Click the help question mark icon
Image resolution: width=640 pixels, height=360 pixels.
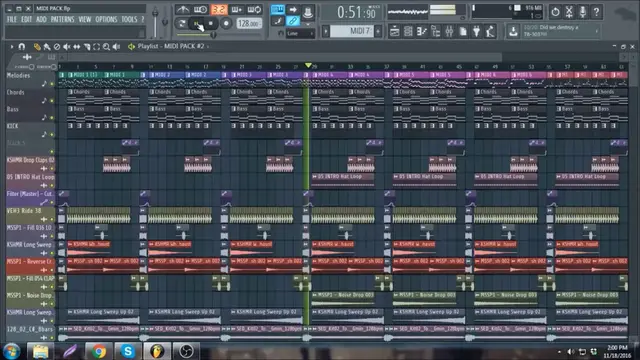(596, 12)
